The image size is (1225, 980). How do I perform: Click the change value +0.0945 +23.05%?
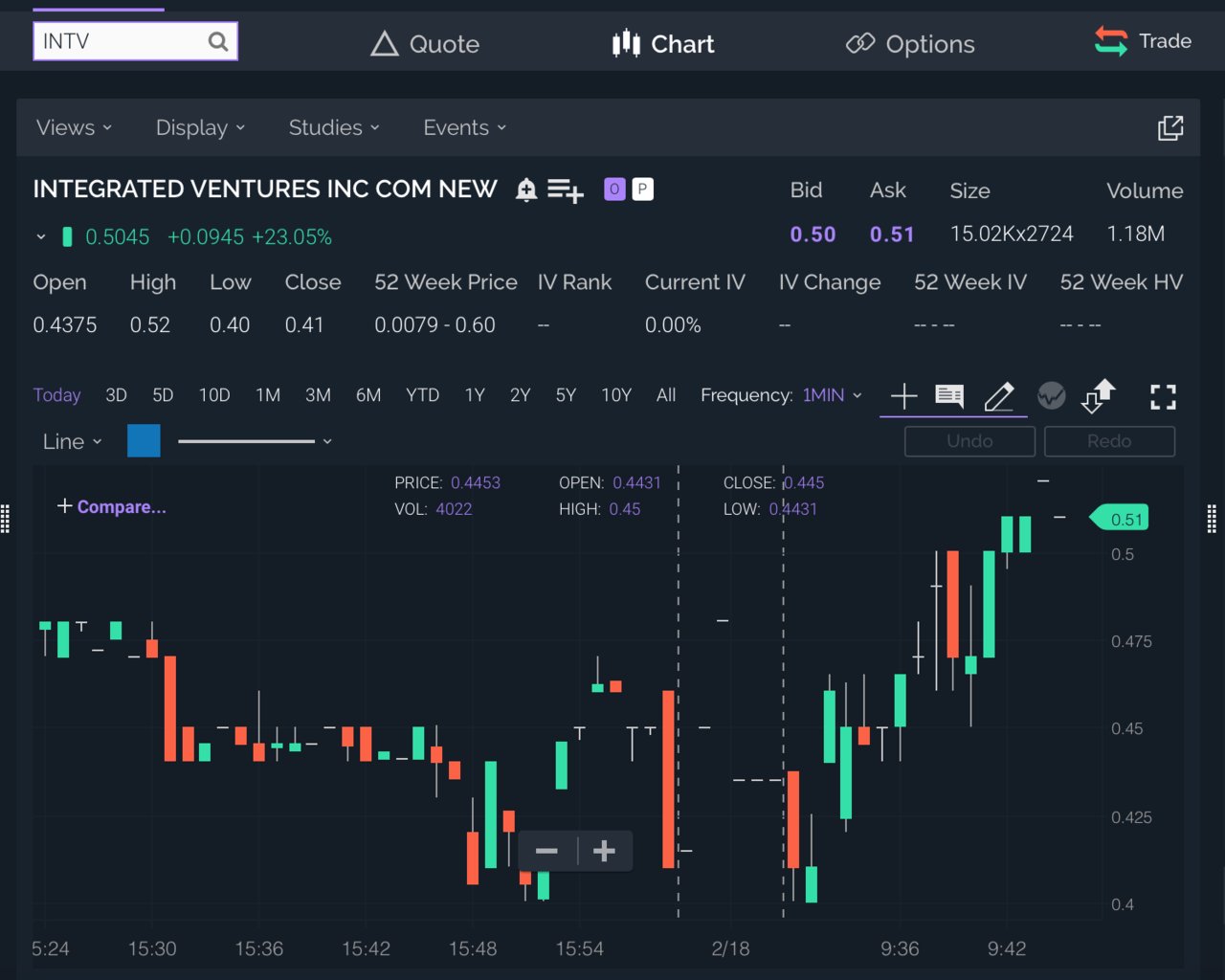coord(250,237)
